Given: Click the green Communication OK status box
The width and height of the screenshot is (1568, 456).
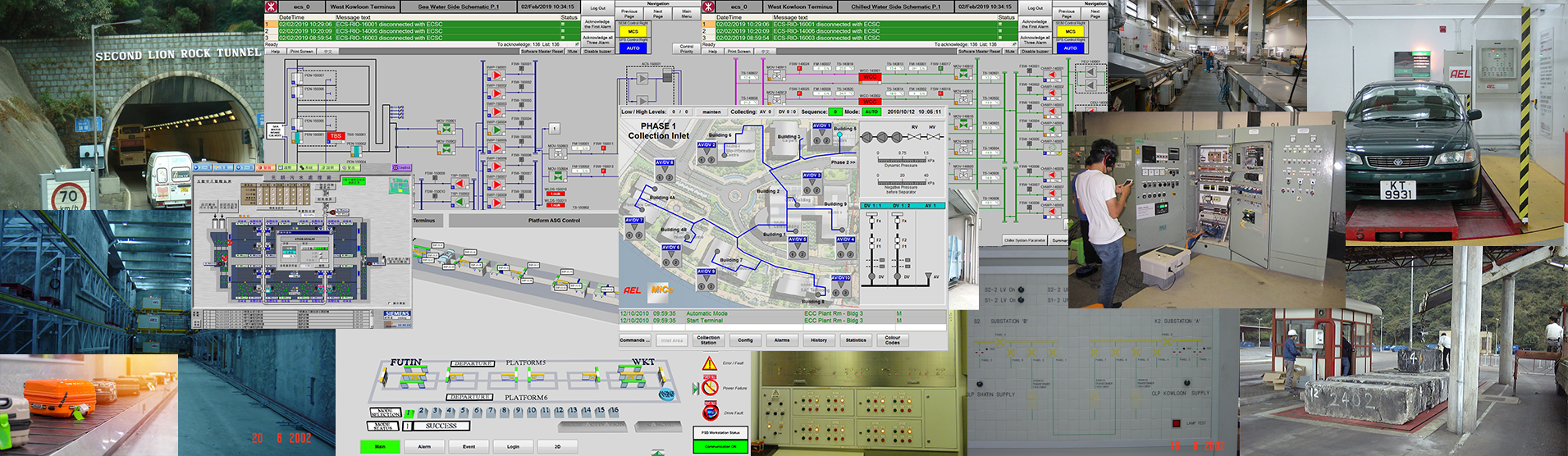Looking at the screenshot, I should 720,446.
